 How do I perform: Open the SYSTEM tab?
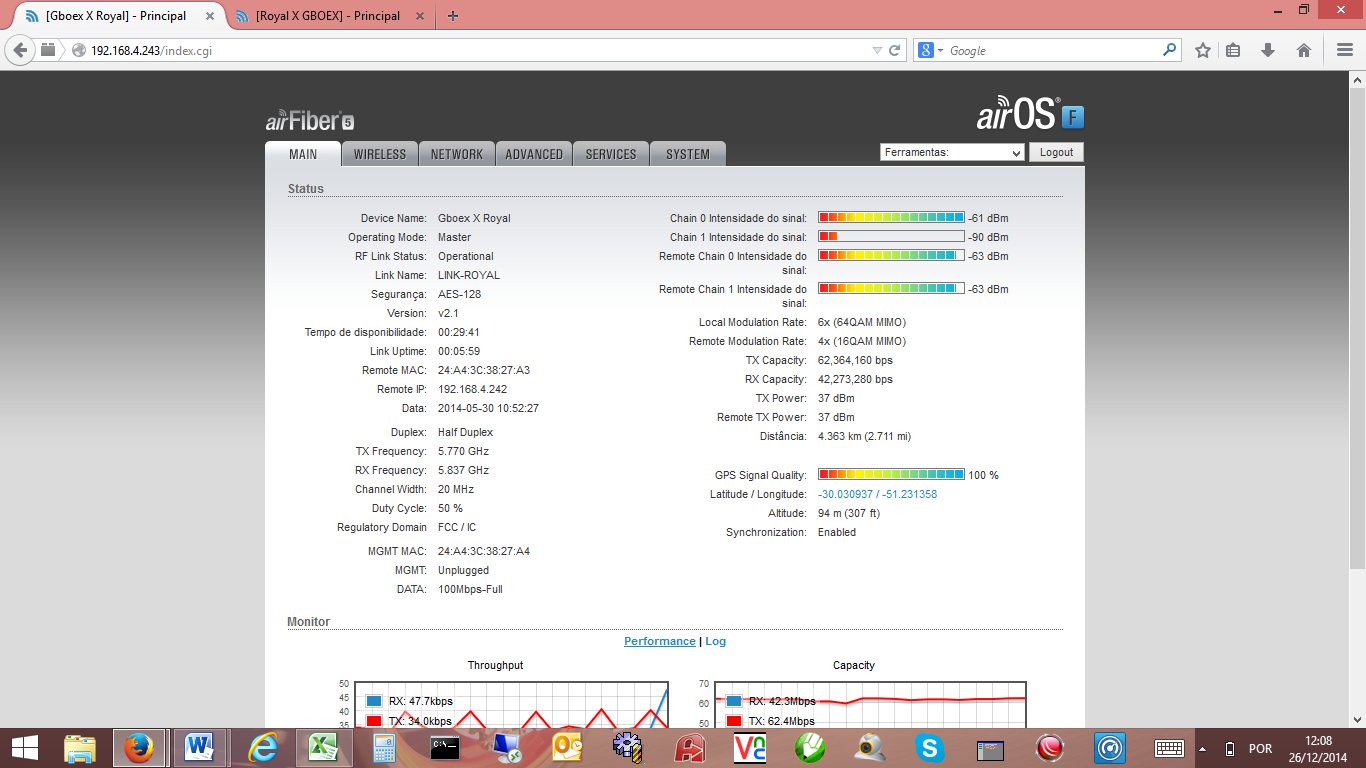pyautogui.click(x=688, y=154)
